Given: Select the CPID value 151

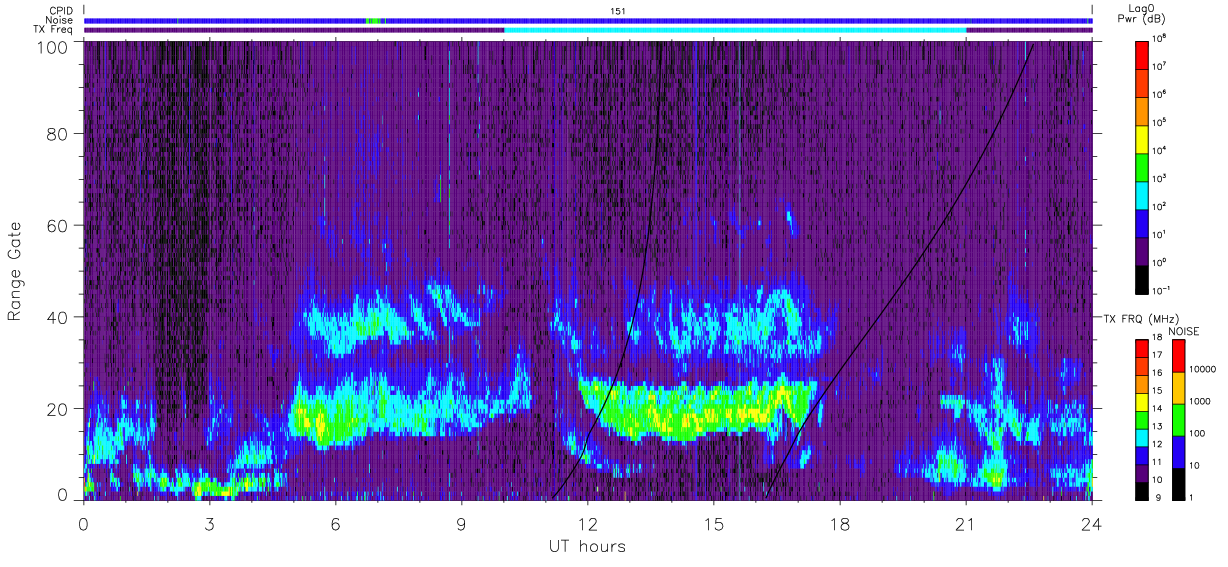Looking at the screenshot, I should [617, 11].
